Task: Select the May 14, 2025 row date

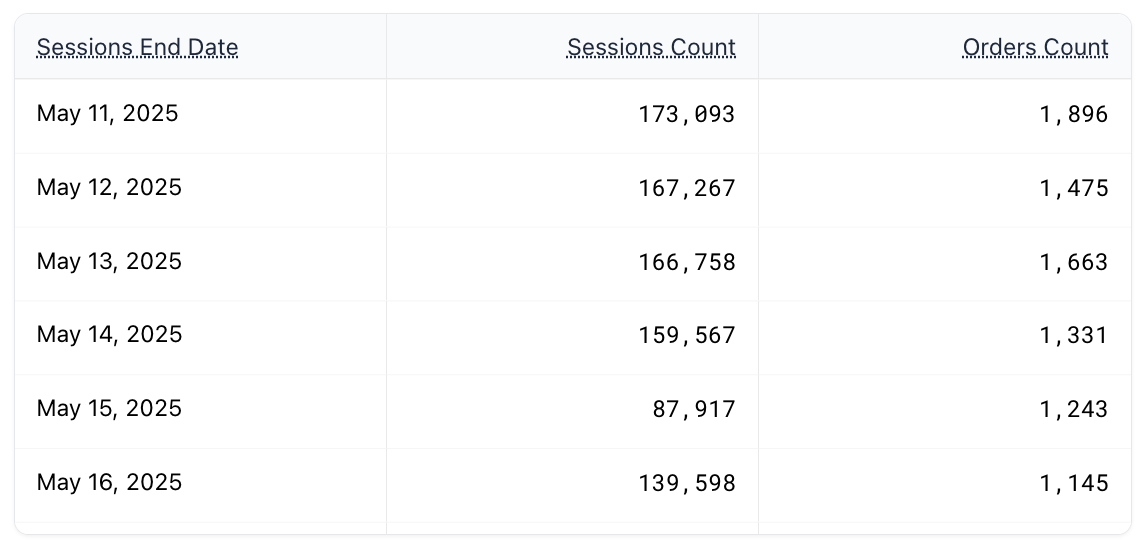Action: (109, 335)
